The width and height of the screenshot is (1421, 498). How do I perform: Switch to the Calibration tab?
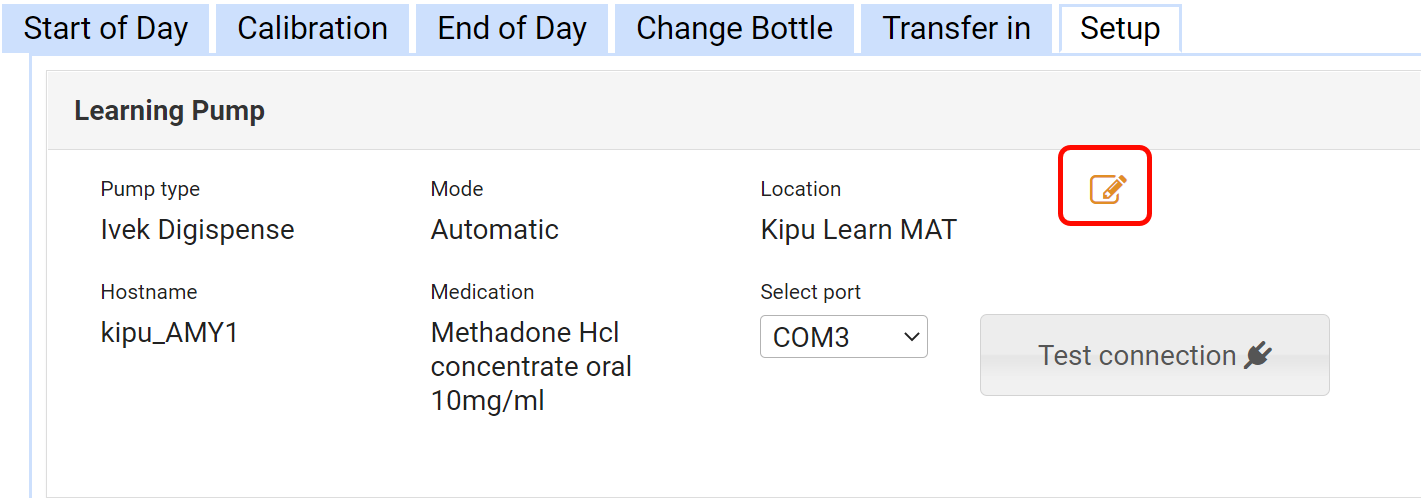(x=312, y=29)
